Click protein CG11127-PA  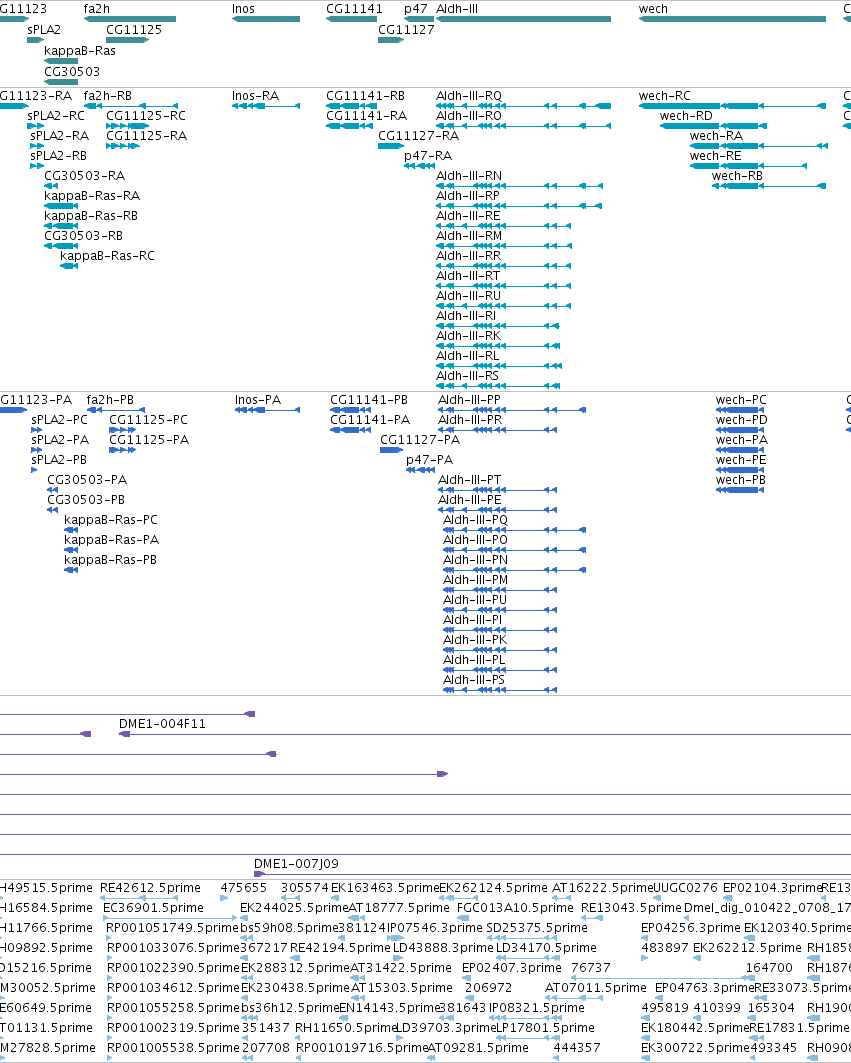point(420,440)
